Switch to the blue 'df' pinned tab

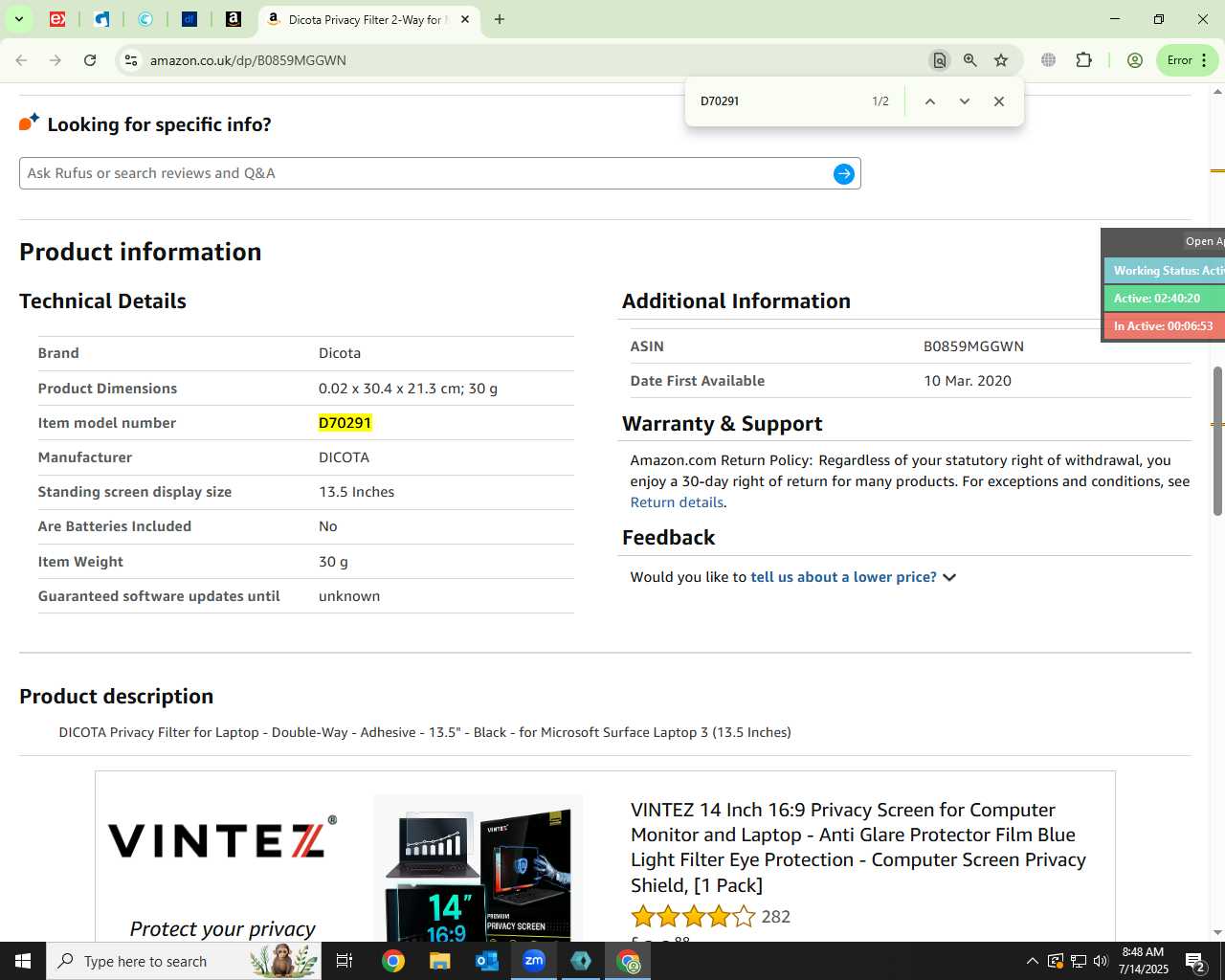189,19
